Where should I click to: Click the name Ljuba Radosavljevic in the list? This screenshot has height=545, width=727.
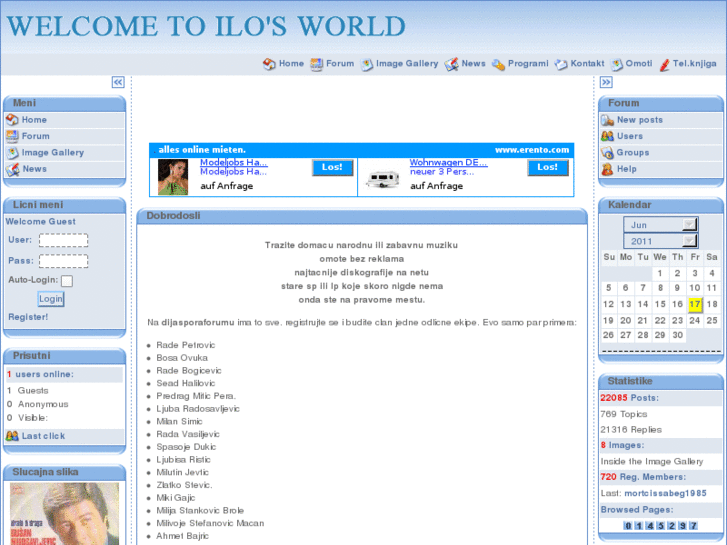pos(198,409)
